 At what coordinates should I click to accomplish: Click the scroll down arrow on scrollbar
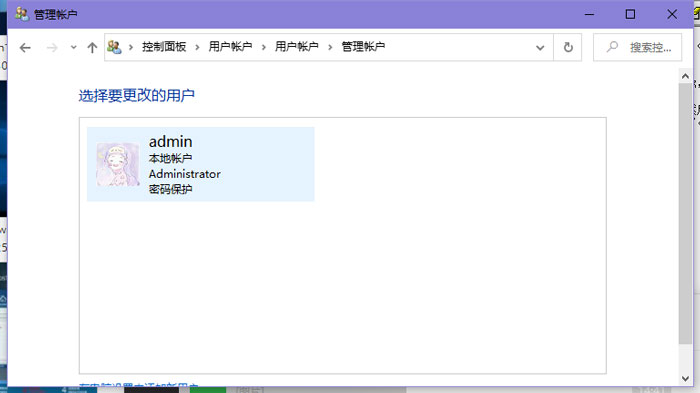click(x=685, y=379)
